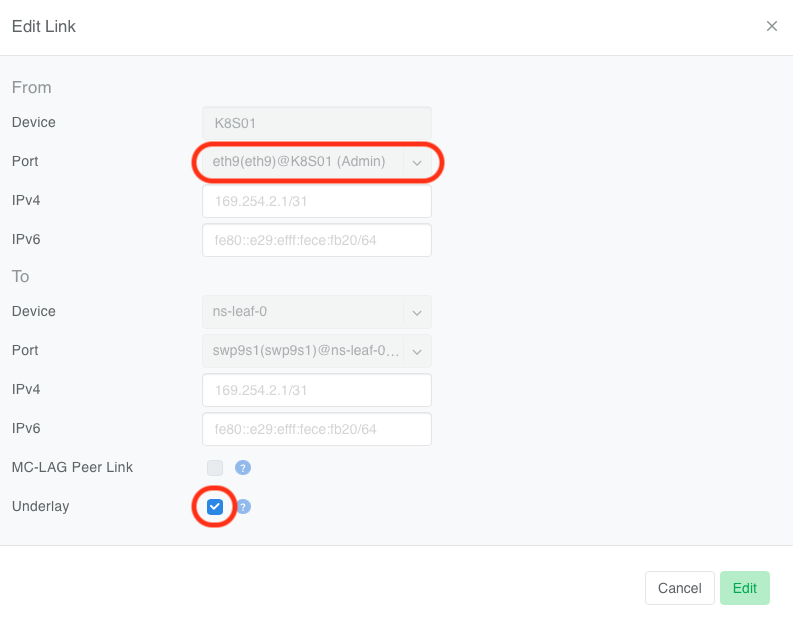Click the From IPv4 address field

click(x=316, y=201)
